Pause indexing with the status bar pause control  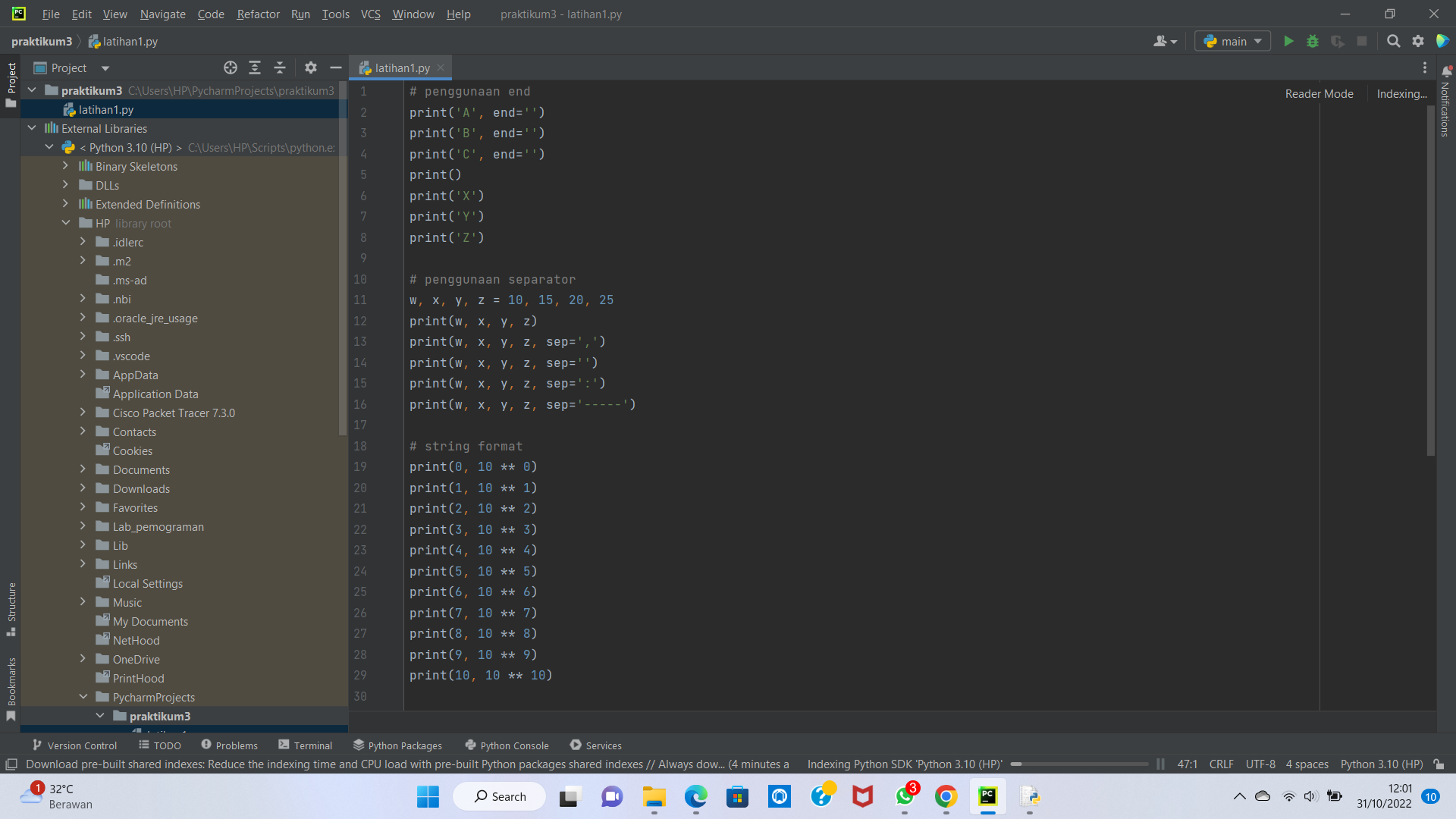pos(1160,764)
